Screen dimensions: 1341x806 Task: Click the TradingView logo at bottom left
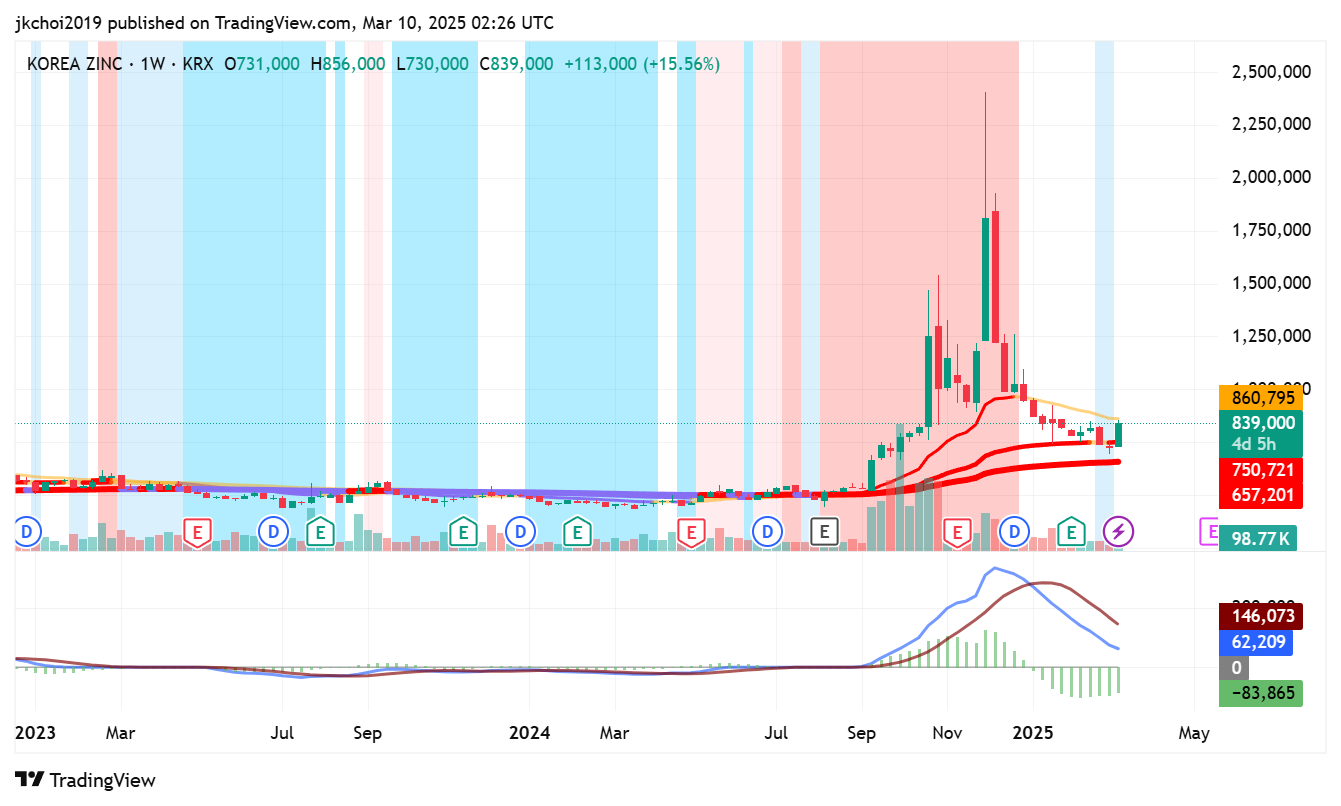[x=85, y=780]
